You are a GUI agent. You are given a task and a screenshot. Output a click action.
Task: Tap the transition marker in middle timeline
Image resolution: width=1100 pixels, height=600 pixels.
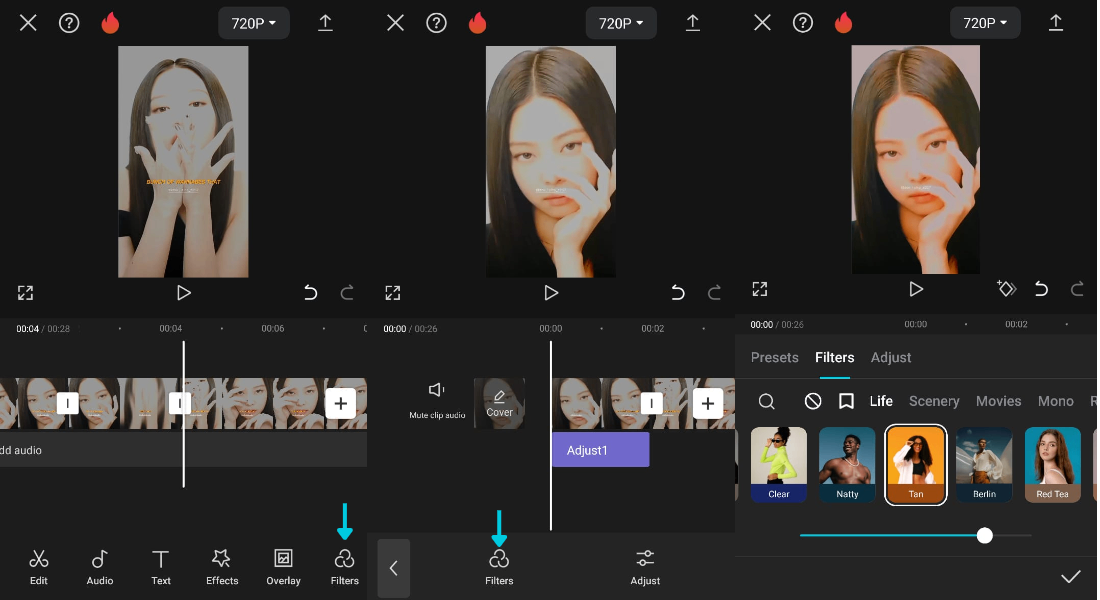pyautogui.click(x=652, y=404)
